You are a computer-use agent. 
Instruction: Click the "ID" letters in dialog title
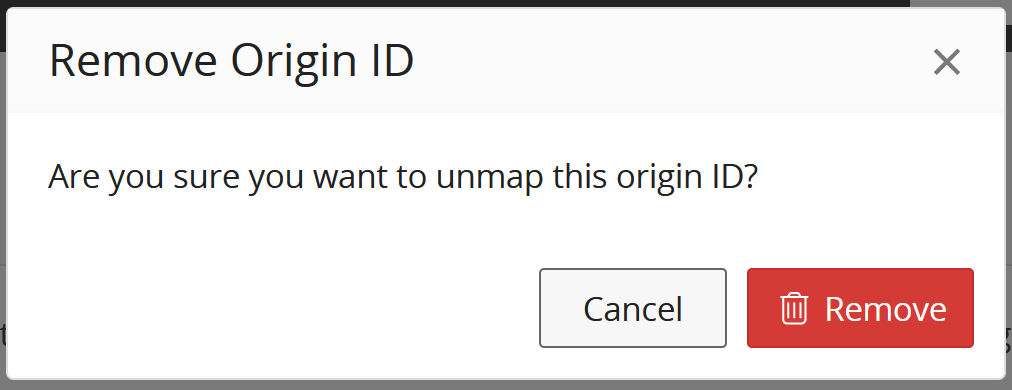(392, 61)
